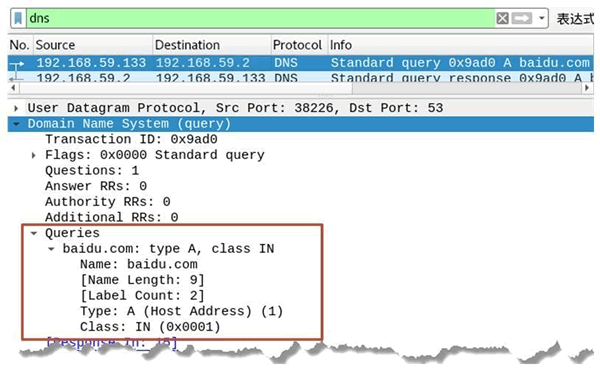The height and width of the screenshot is (375, 600).
Task: Collapse the Queries tree node
Action: 34,233
